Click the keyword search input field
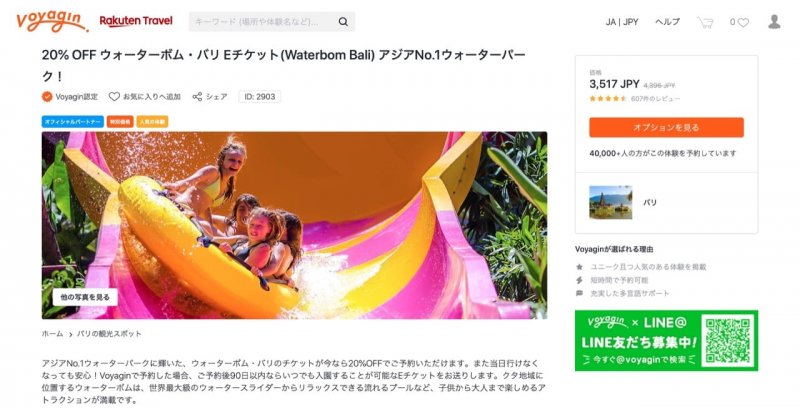 click(262, 22)
